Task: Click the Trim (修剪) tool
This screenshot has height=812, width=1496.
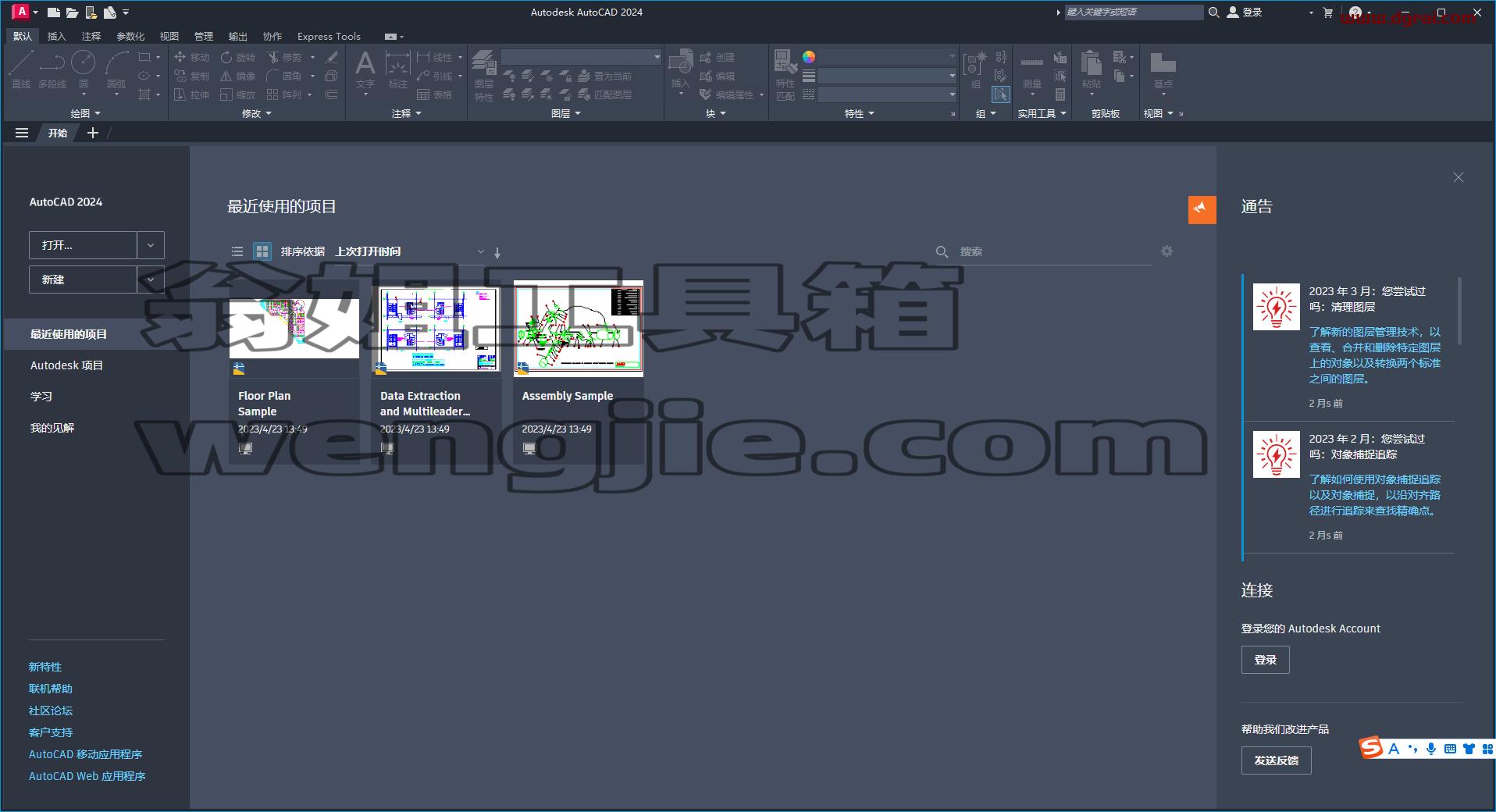Action: pos(284,57)
